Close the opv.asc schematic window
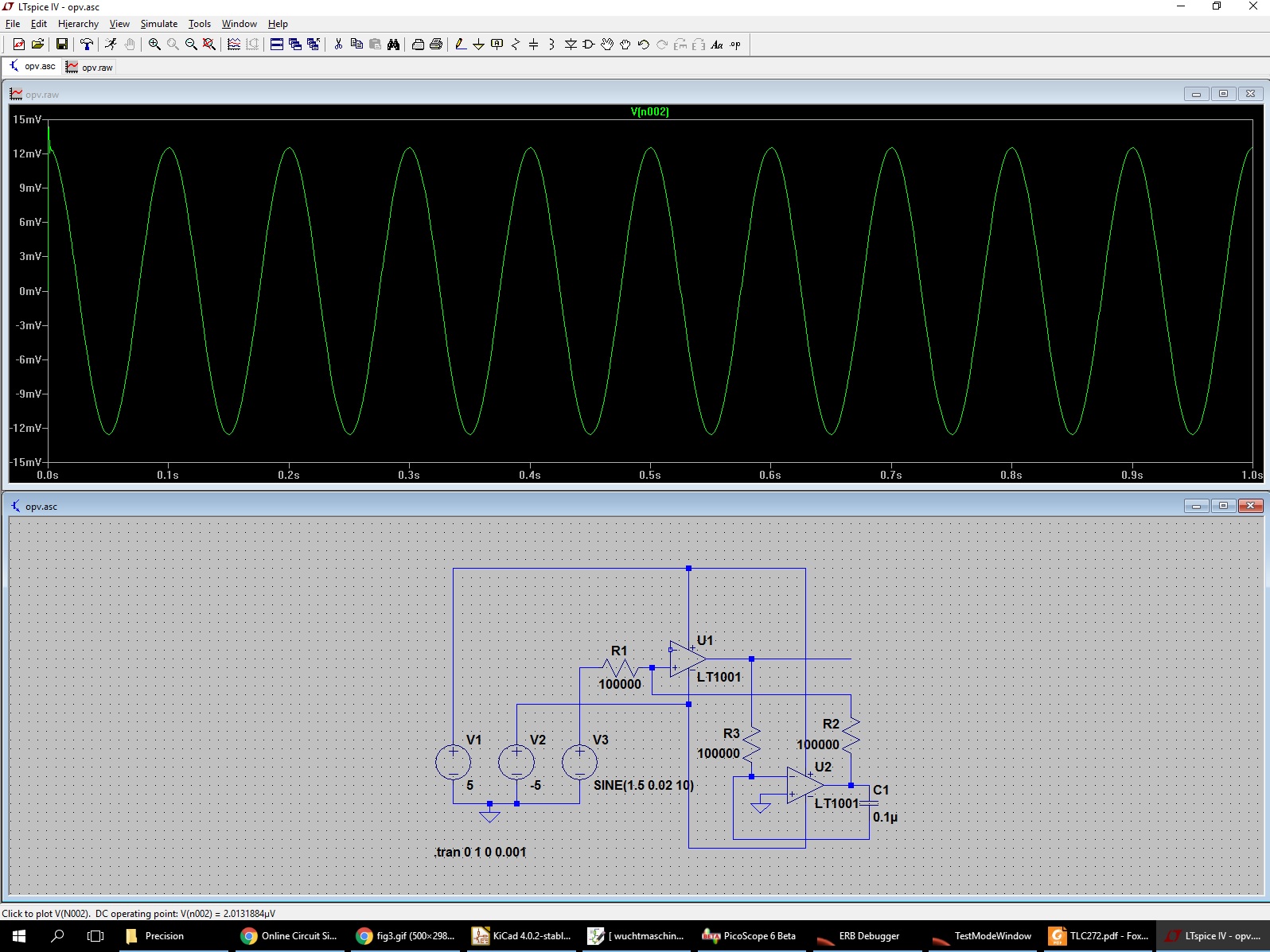Viewport: 1270px width, 952px height. click(x=1250, y=506)
